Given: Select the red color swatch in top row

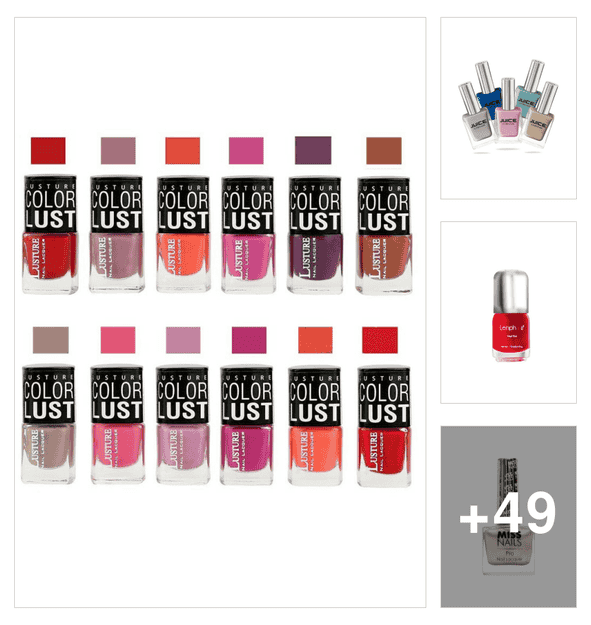Looking at the screenshot, I should (48, 151).
